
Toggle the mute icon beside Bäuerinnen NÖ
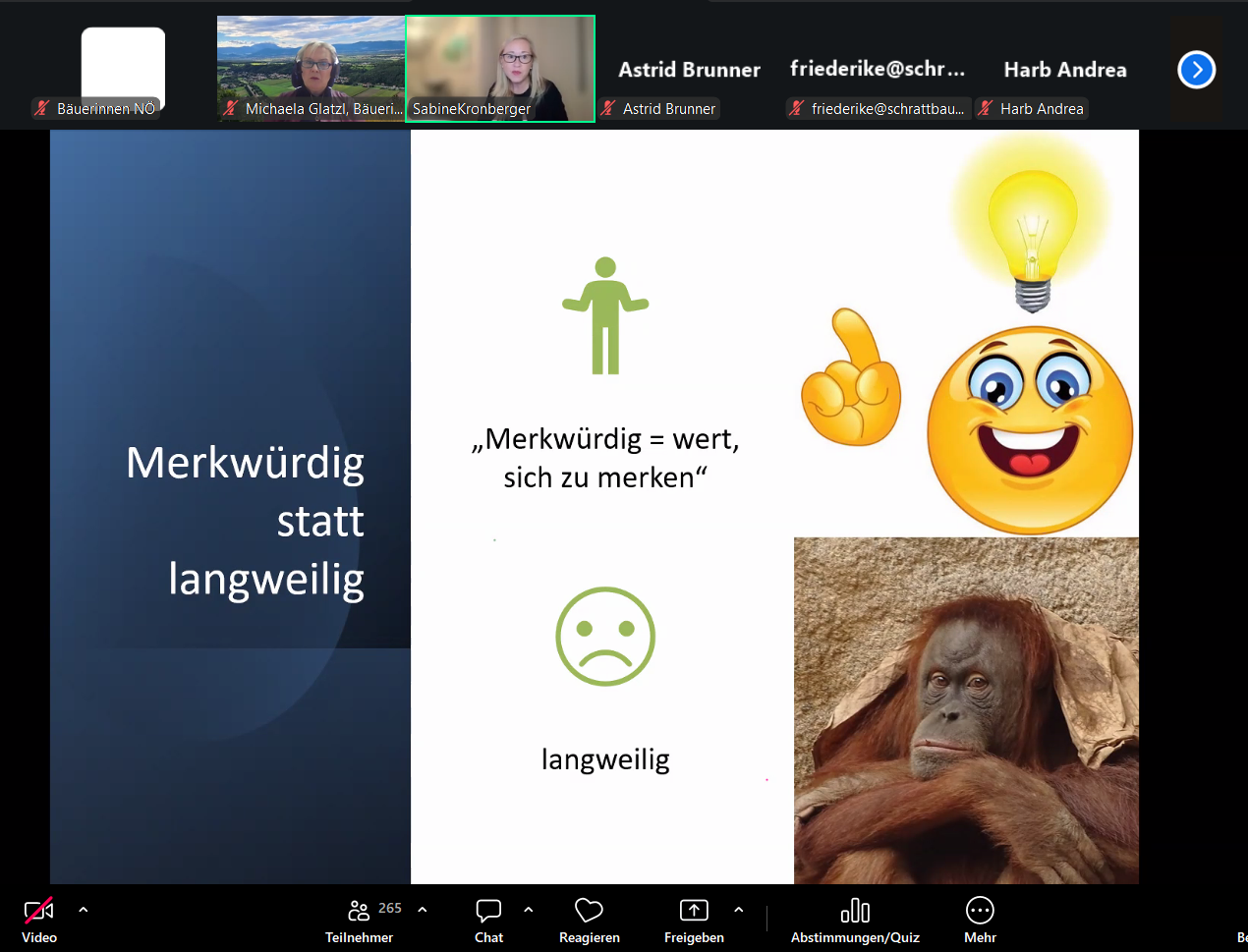[x=43, y=109]
